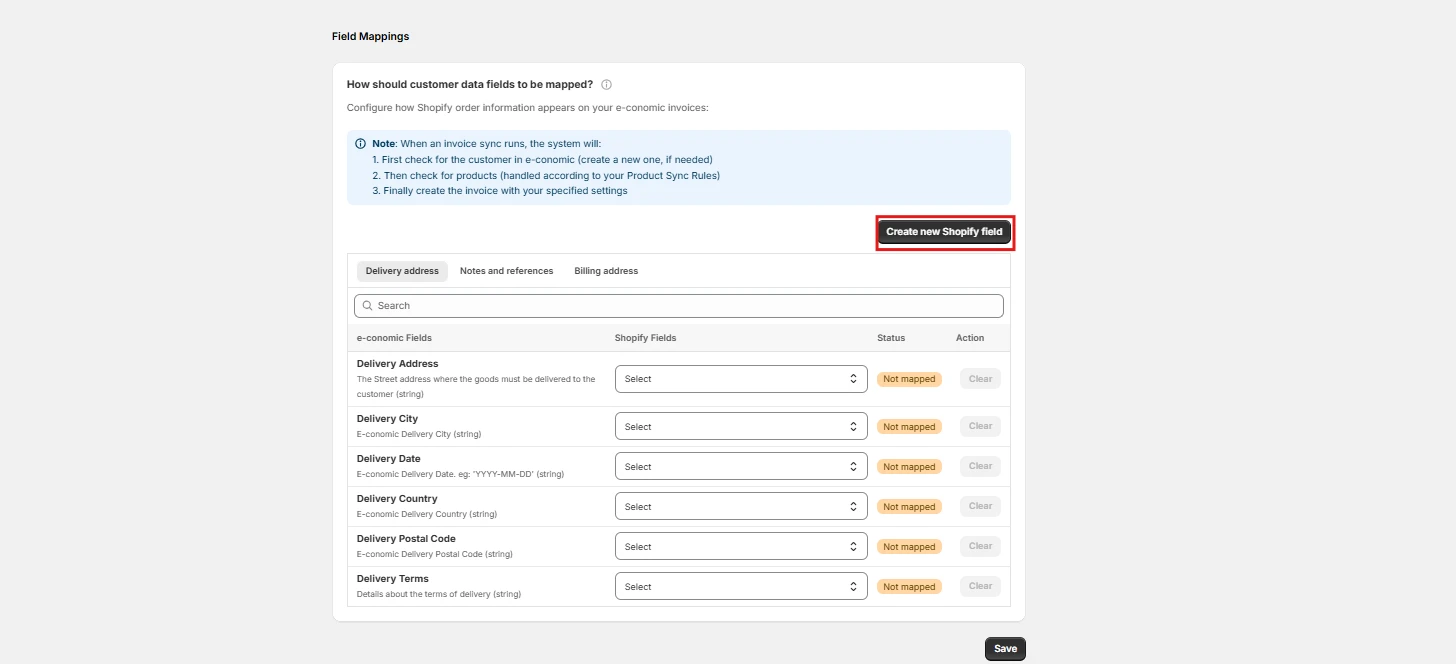Clear the Delivery Date mapping
The height and width of the screenshot is (664, 1456).
coord(980,466)
